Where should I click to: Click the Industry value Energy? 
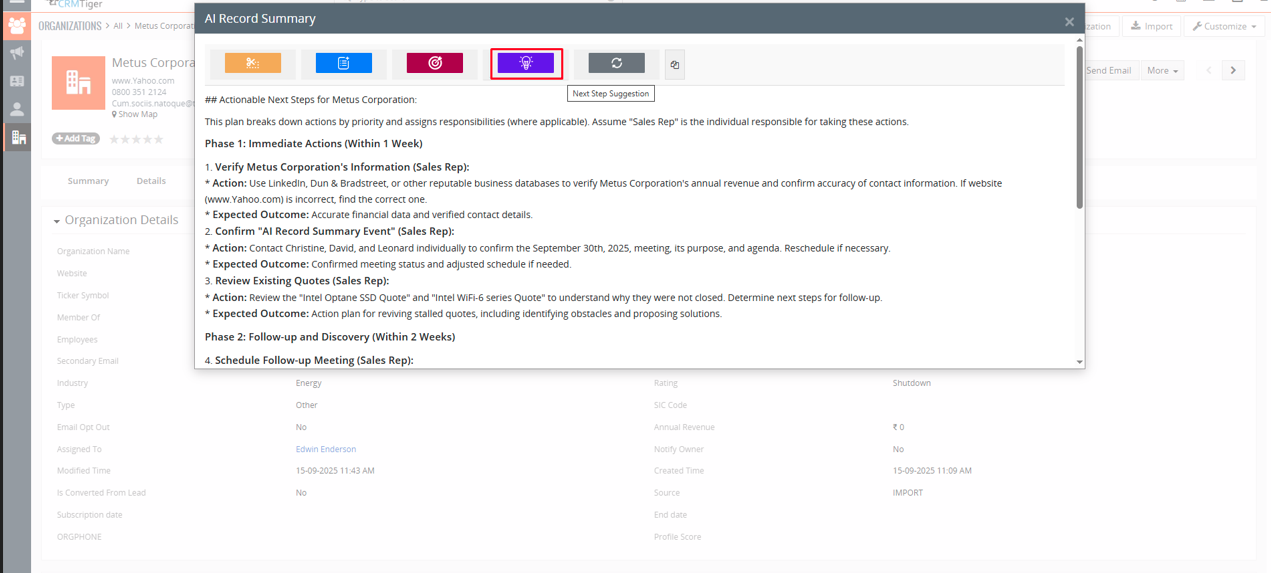pyautogui.click(x=309, y=383)
